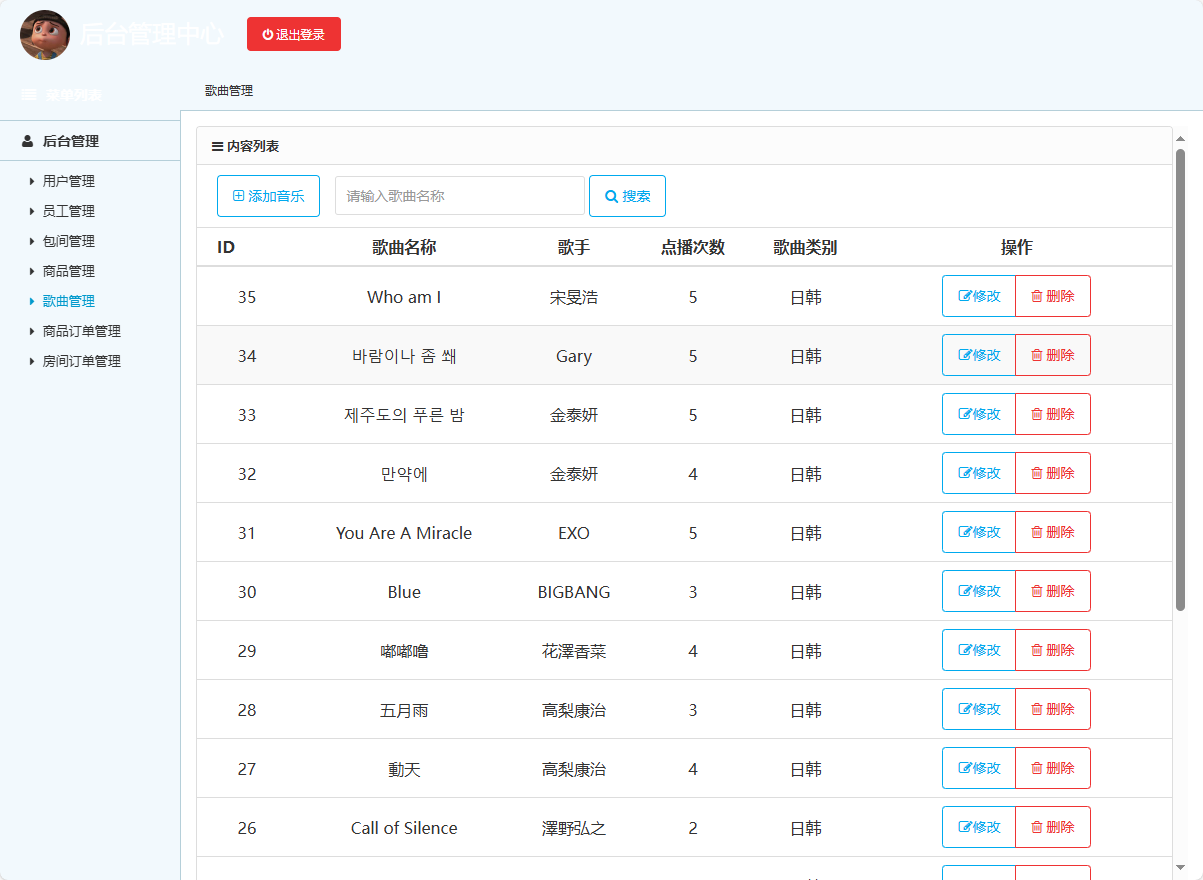Click the 退出登录 button

[x=294, y=33]
